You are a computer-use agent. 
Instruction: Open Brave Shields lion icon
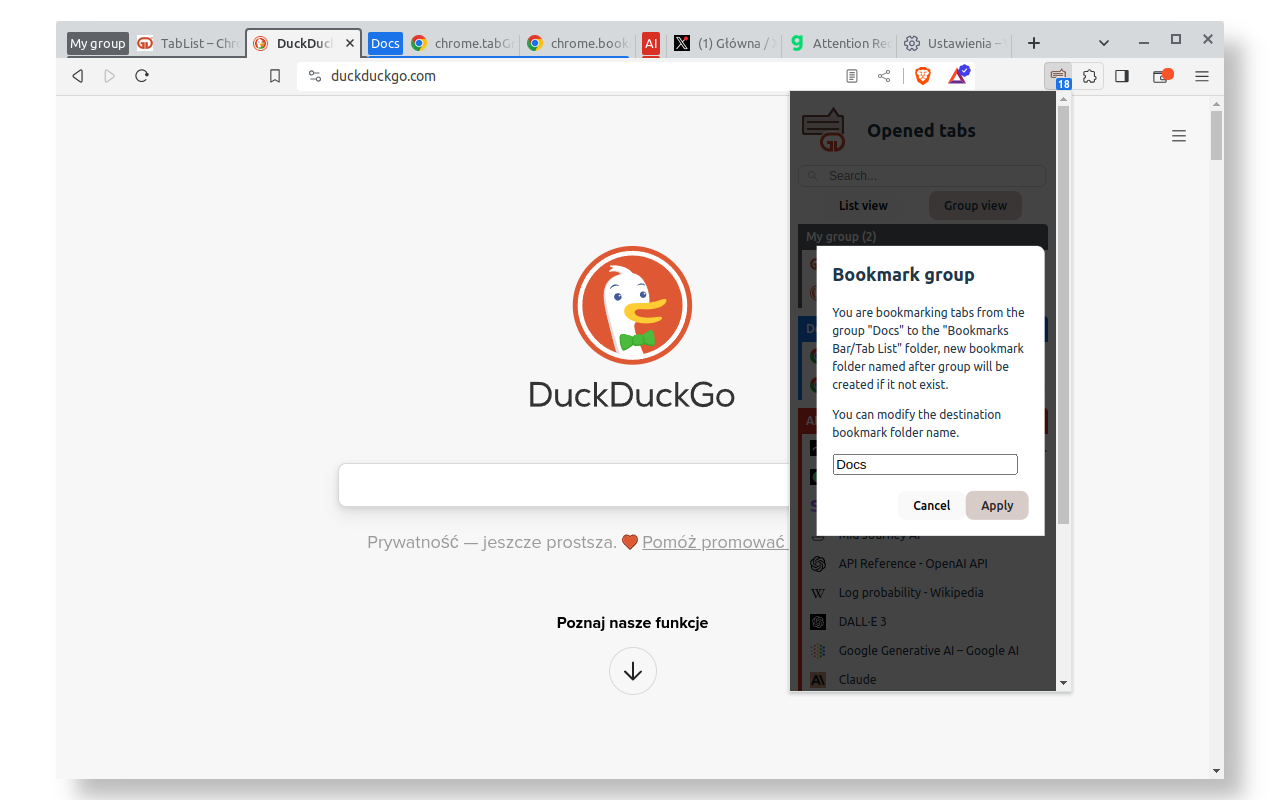[923, 76]
